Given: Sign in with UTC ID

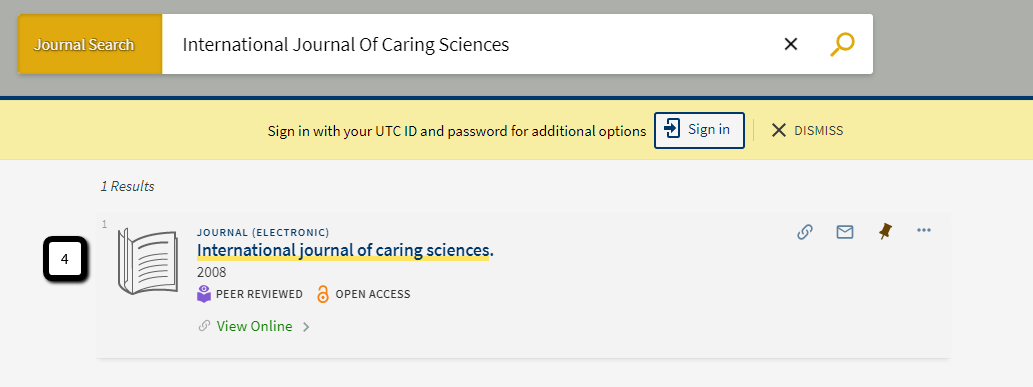Looking at the screenshot, I should click(x=699, y=130).
